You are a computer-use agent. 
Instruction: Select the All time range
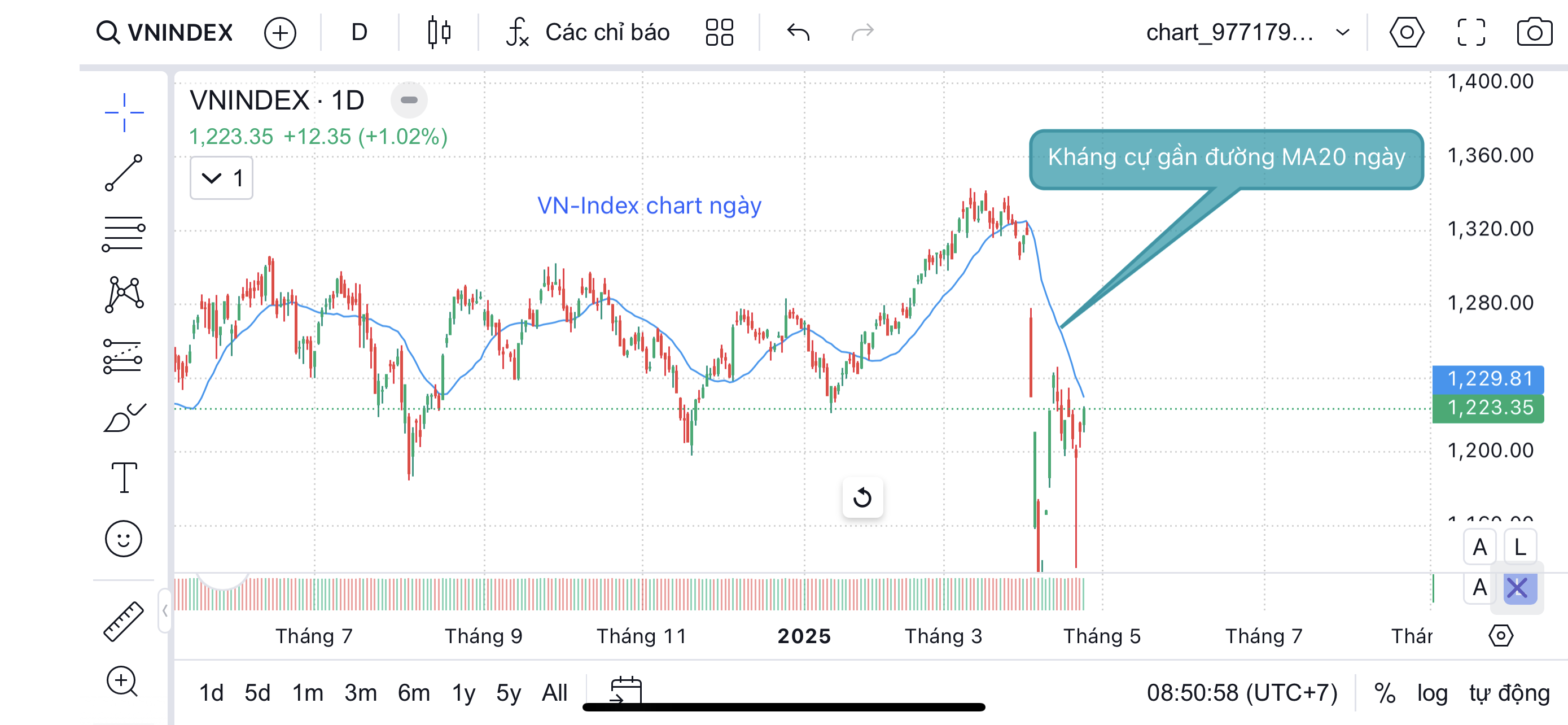coord(554,693)
